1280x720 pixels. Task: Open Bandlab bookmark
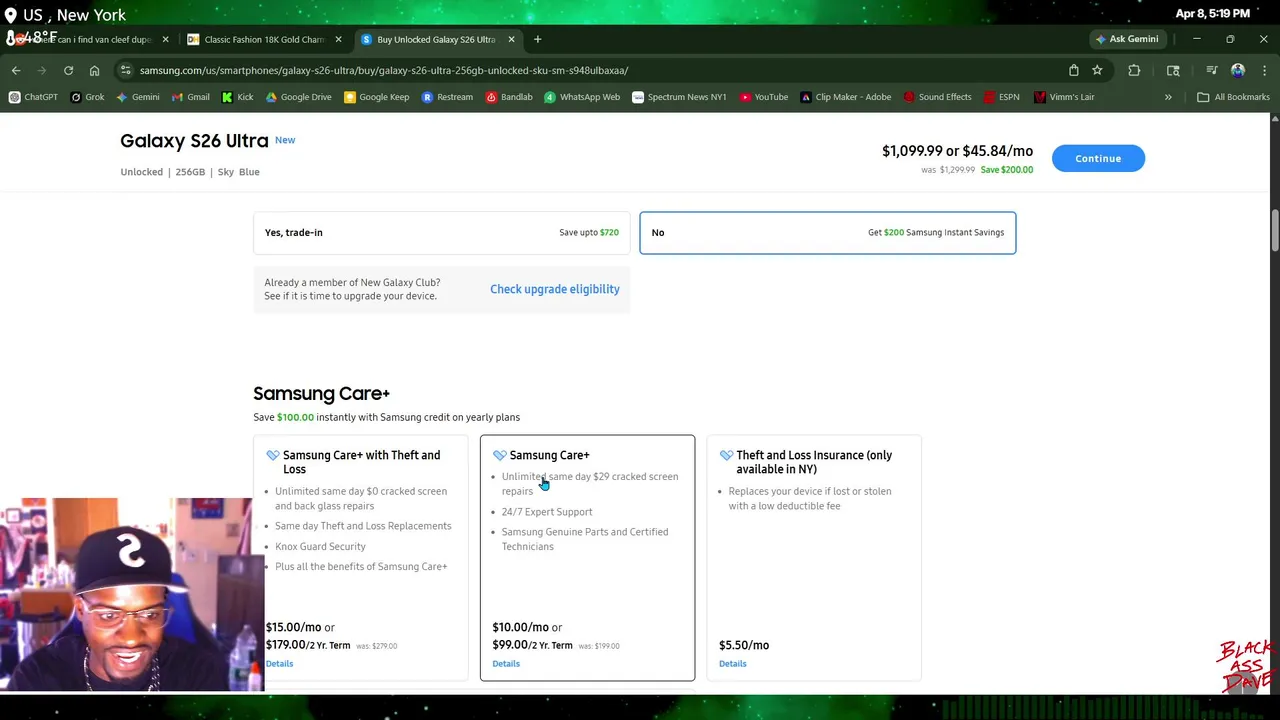click(509, 97)
